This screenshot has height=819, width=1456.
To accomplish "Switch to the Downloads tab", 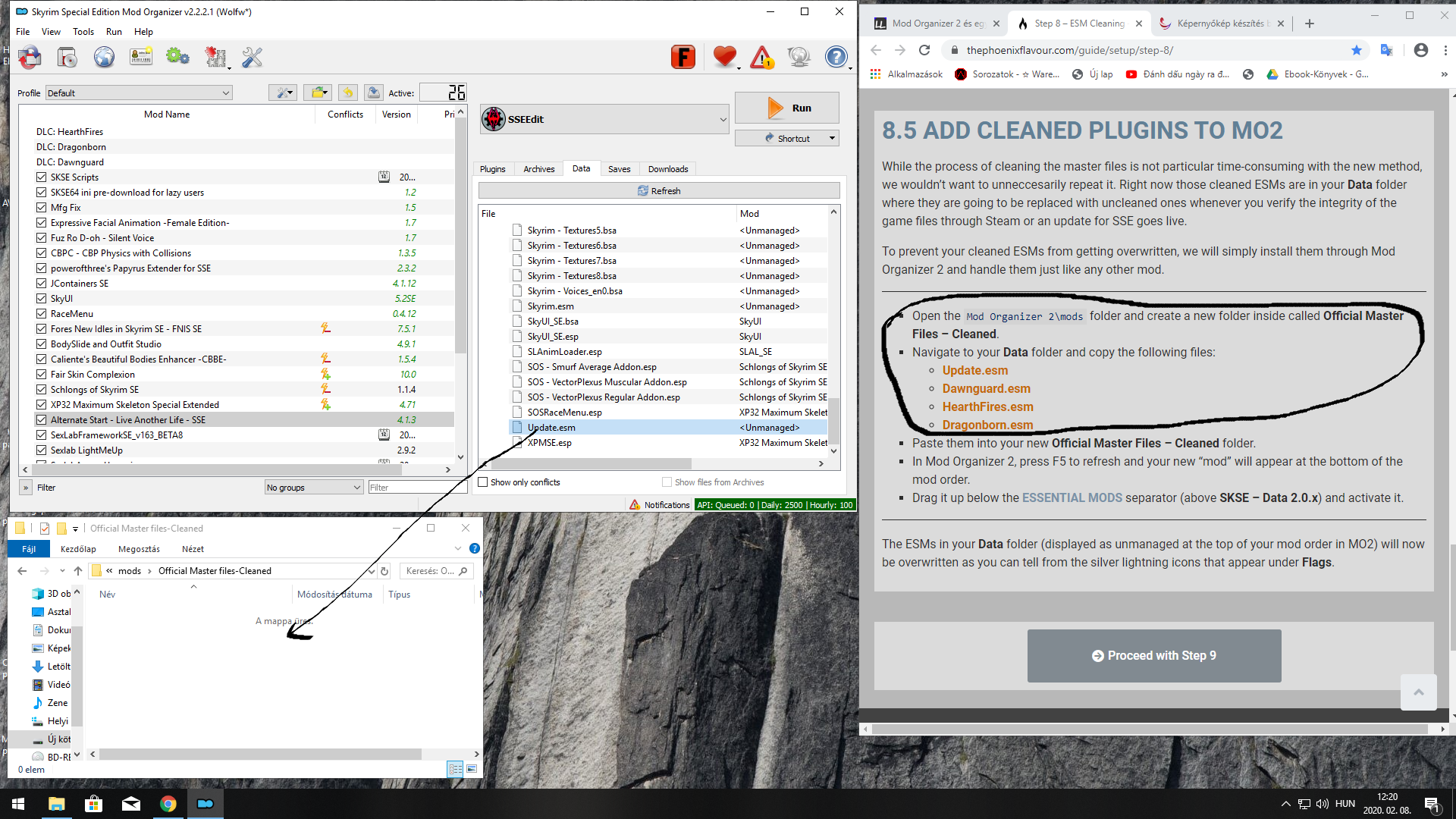I will click(x=668, y=169).
